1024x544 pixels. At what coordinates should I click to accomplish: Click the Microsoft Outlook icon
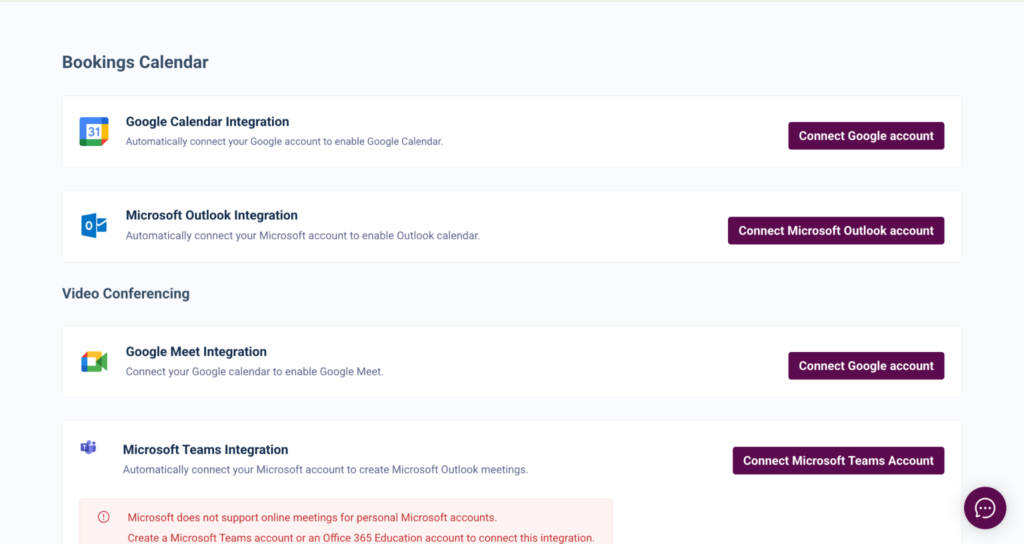(94, 226)
